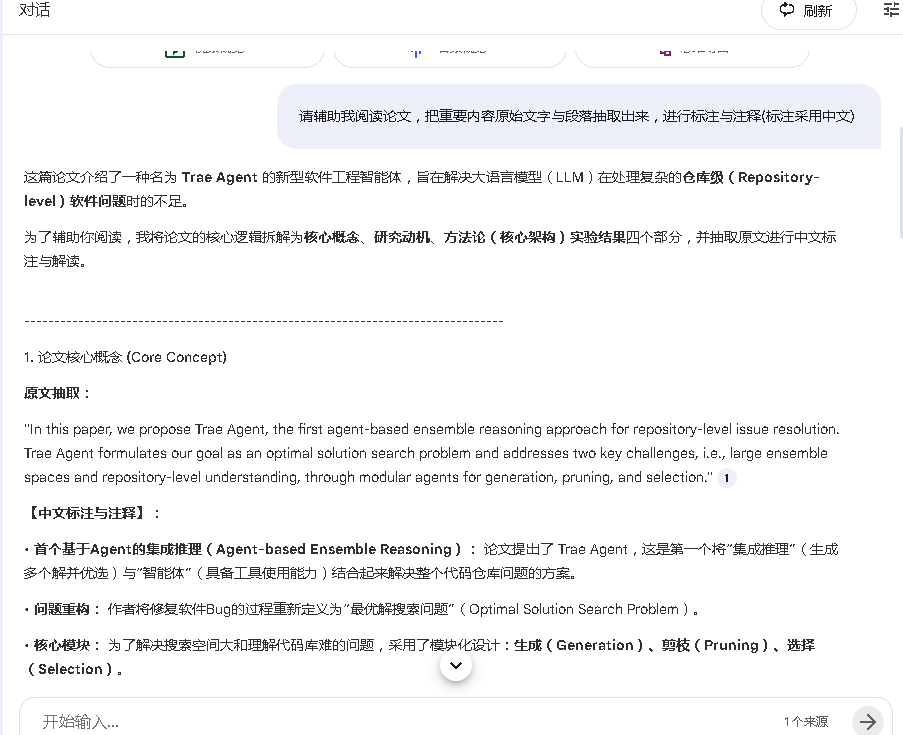Open the chat settings tune icon
The image size is (903, 735).
pos(891,10)
